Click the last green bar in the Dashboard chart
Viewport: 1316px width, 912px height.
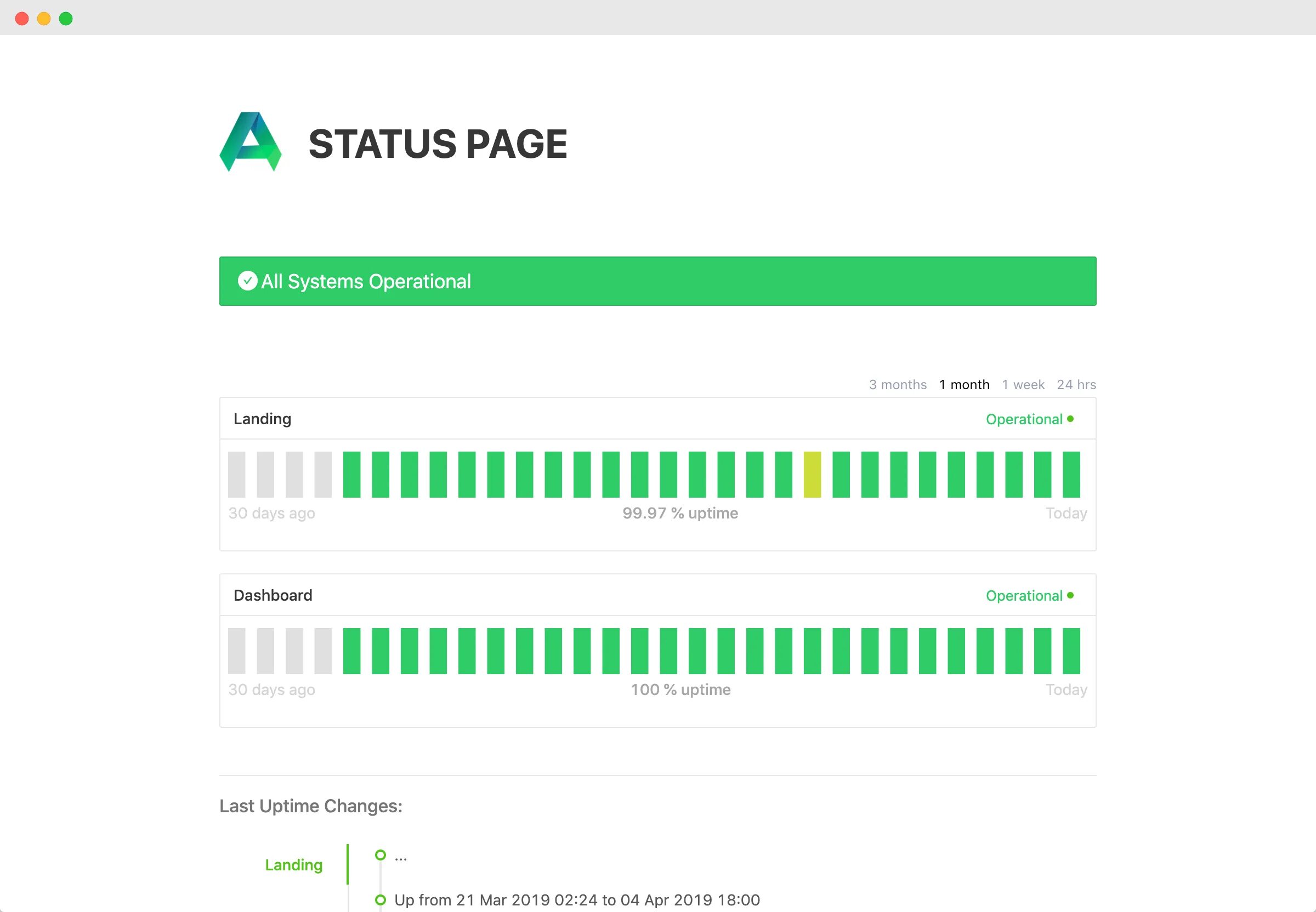click(x=1071, y=651)
